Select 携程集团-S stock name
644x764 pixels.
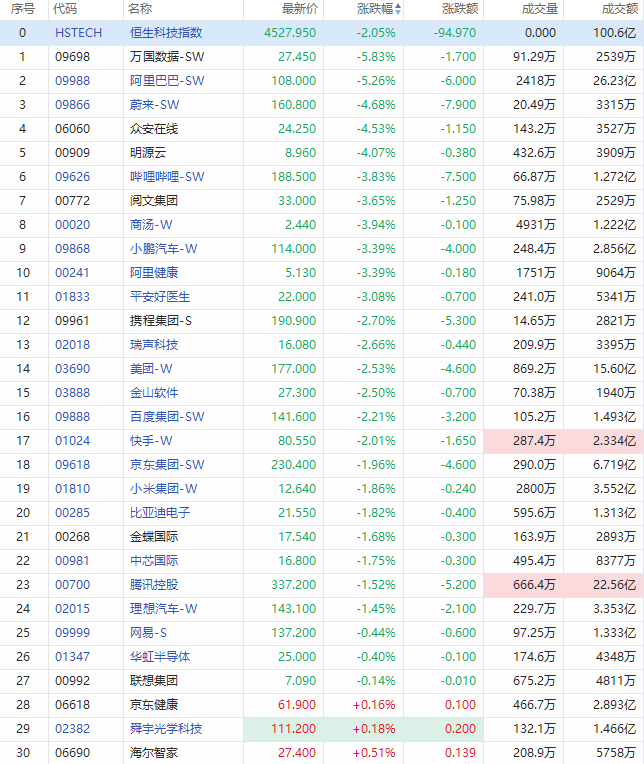coord(161,321)
